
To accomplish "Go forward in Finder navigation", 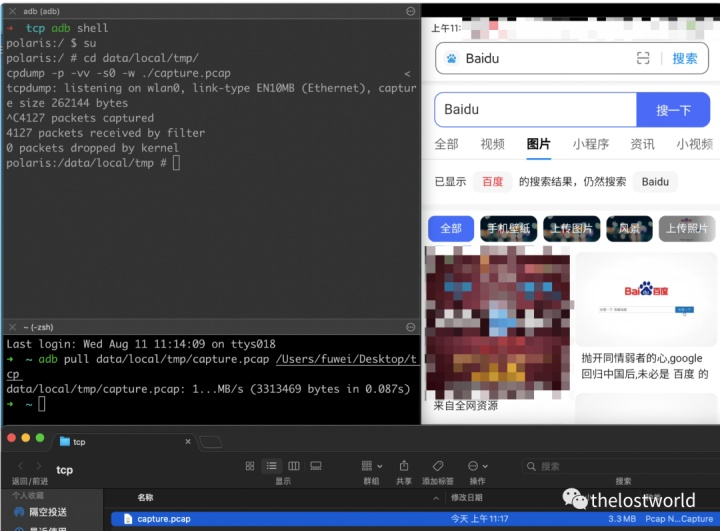I will (x=39, y=466).
